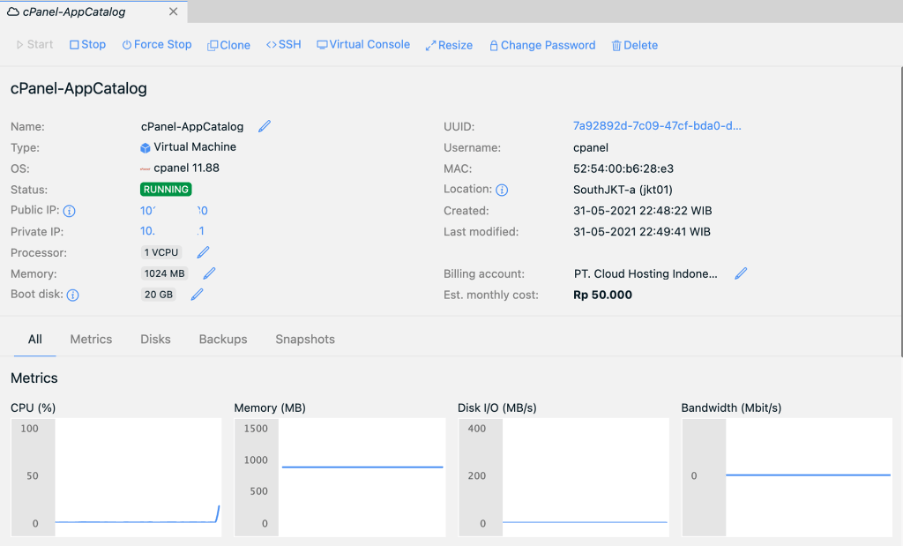Edit Memory via pencil icon
Image resolution: width=904 pixels, height=546 pixels.
coord(209,273)
